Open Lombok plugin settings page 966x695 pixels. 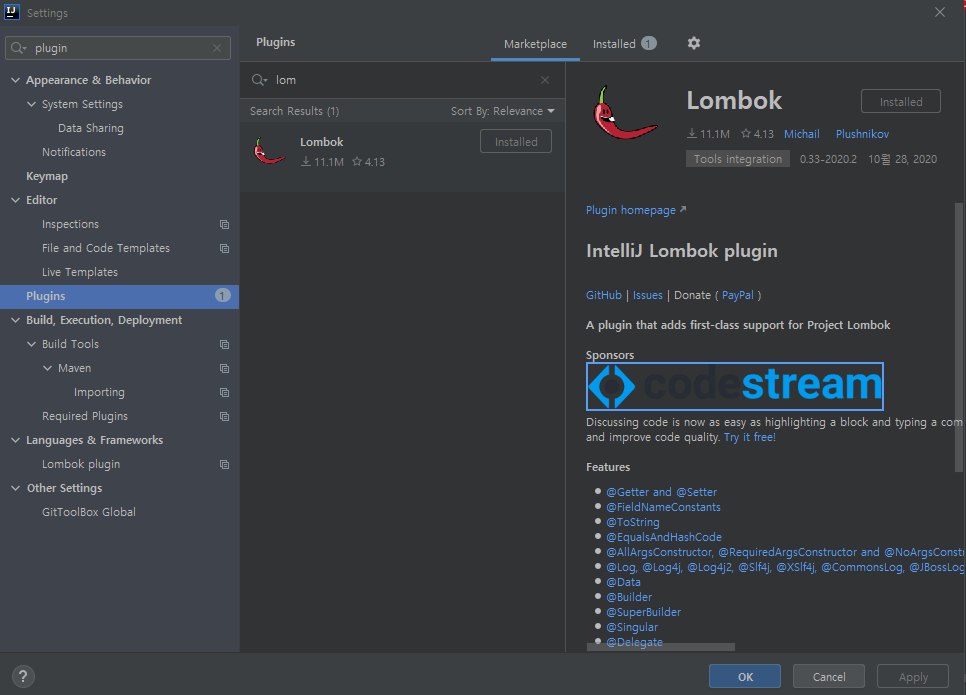(x=81, y=465)
